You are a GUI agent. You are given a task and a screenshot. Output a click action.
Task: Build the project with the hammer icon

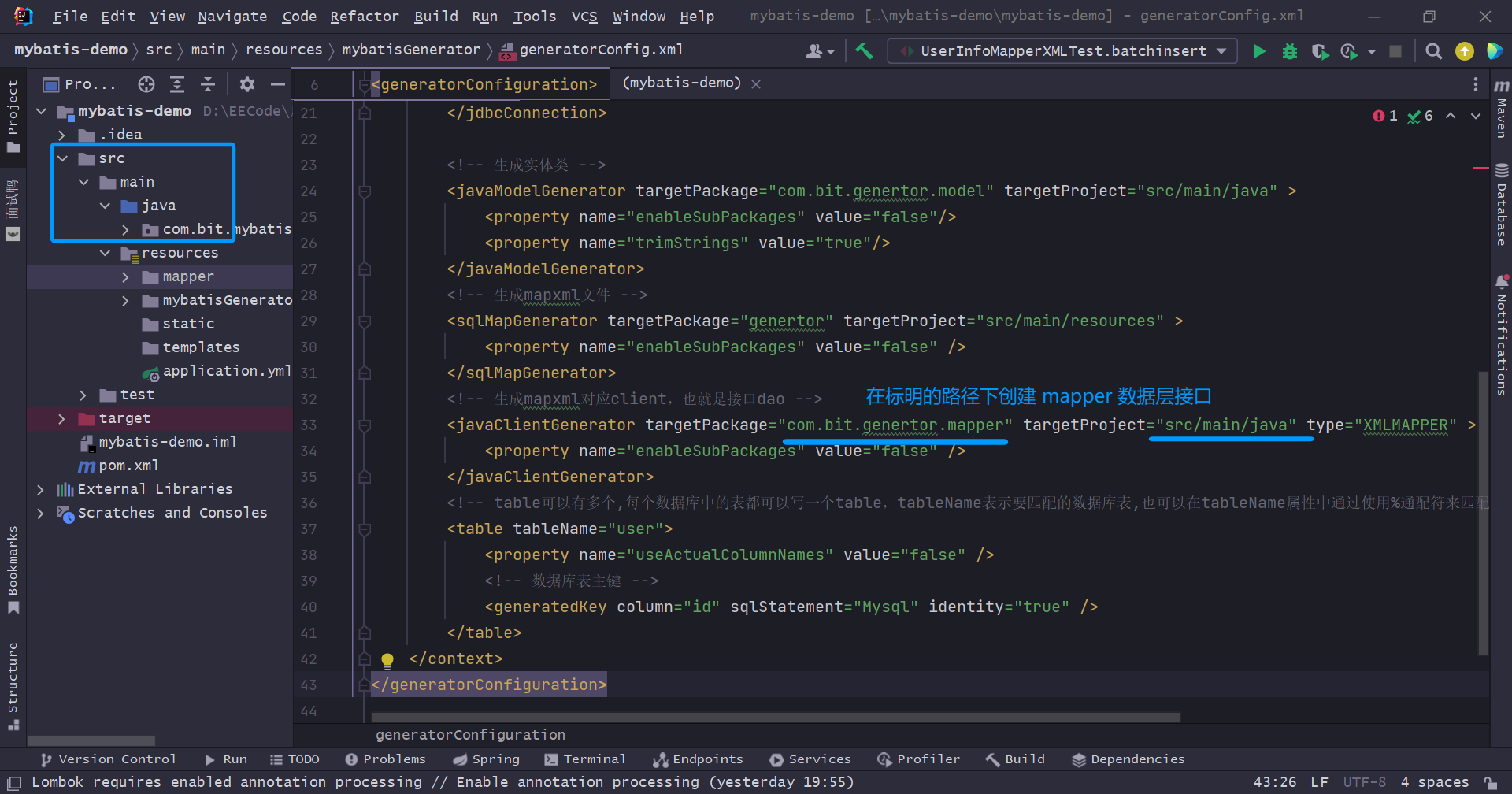864,51
